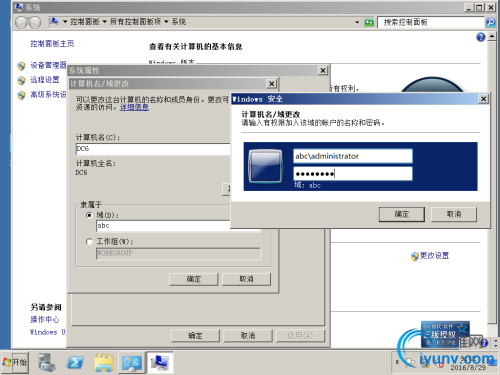Close the 计算机名/域更改 dialog
500x375 pixels.
[x=272, y=84]
